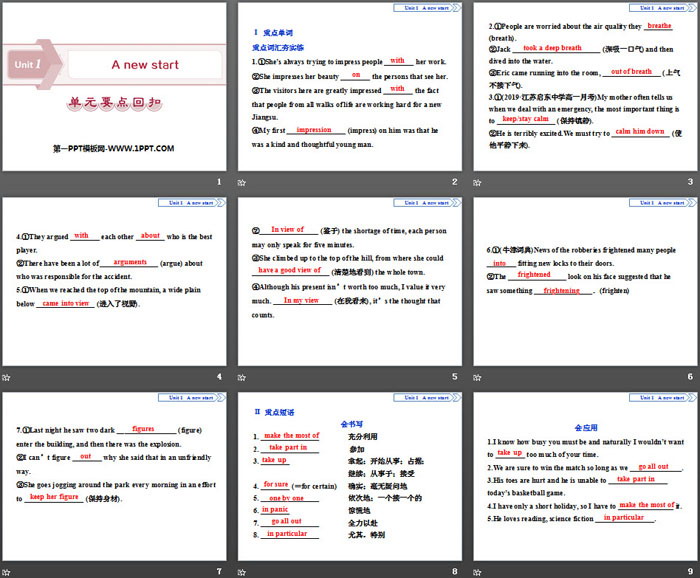Click slide number label 2
This screenshot has height=578, width=700.
pos(454,182)
